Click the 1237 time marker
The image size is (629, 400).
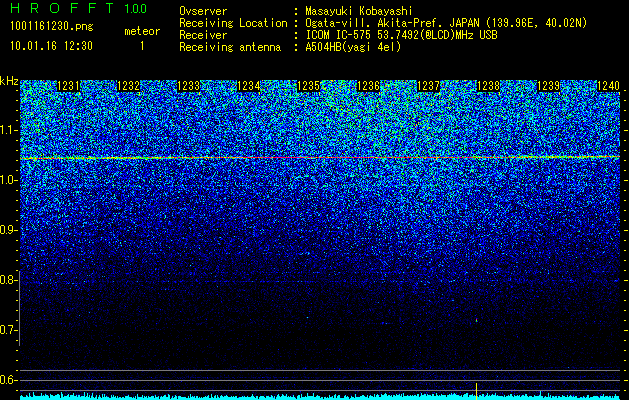click(428, 86)
